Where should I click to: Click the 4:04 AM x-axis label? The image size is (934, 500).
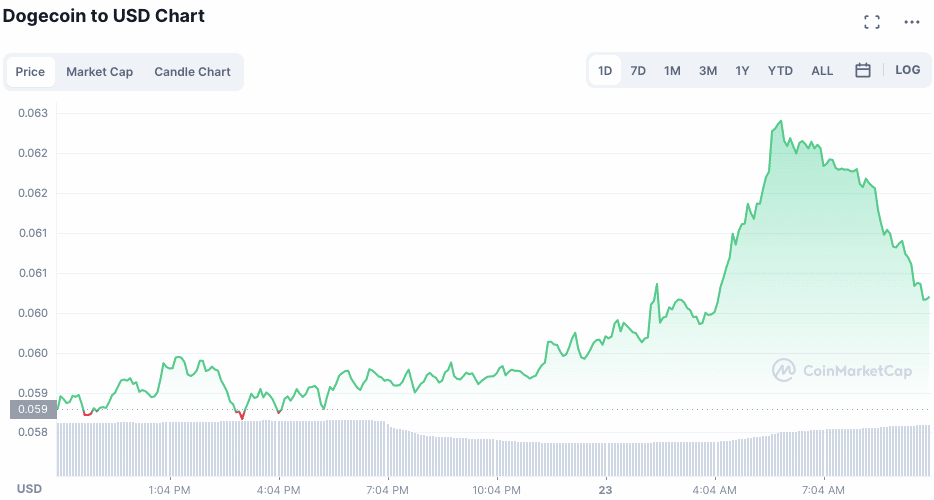click(x=714, y=490)
